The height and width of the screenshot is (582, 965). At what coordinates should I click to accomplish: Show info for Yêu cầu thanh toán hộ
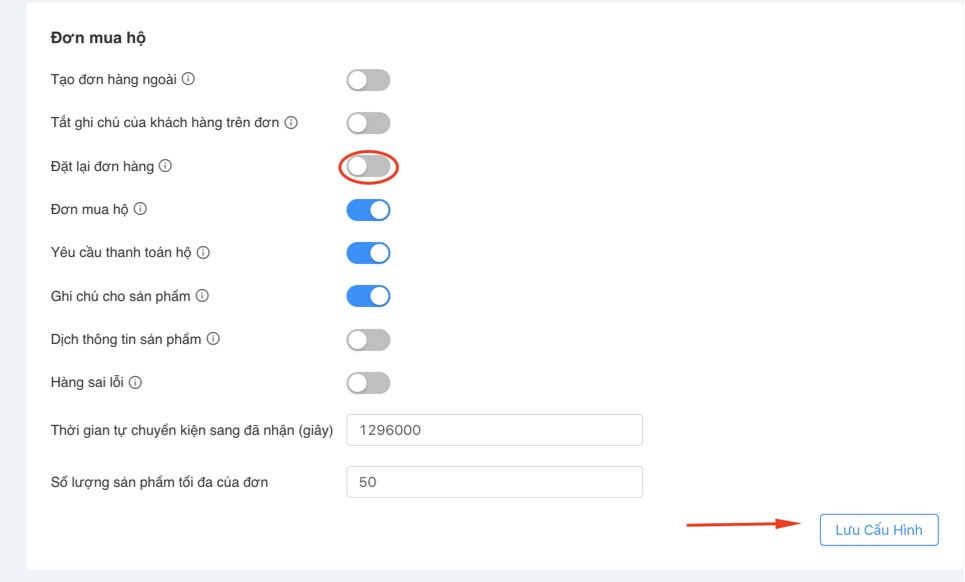coord(203,253)
